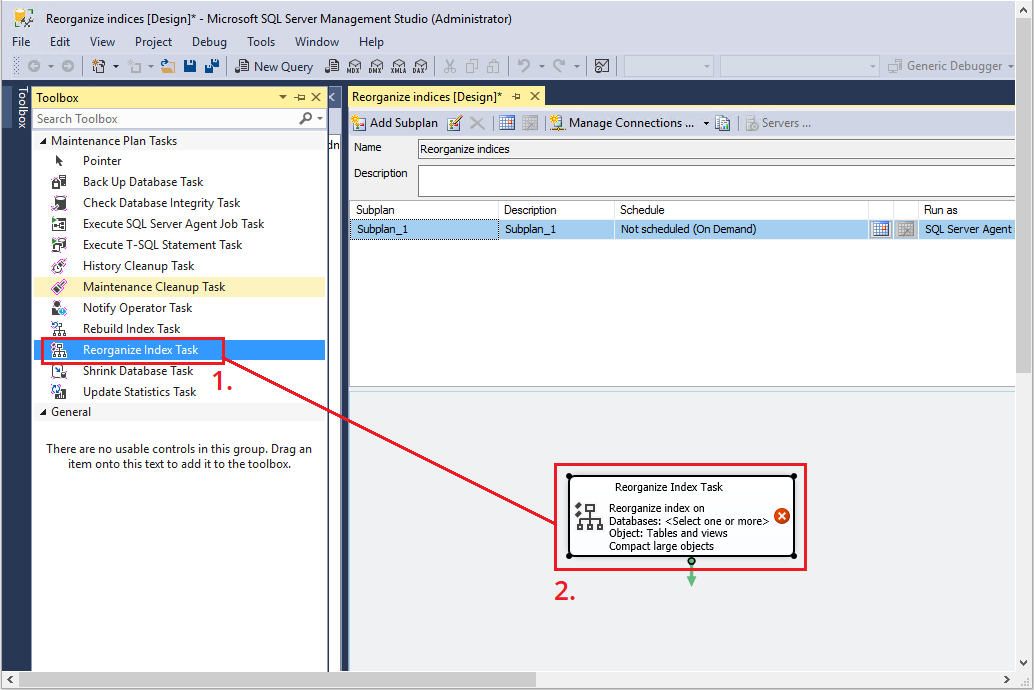
Task: Click the reporting and logging icon
Action: point(723,123)
